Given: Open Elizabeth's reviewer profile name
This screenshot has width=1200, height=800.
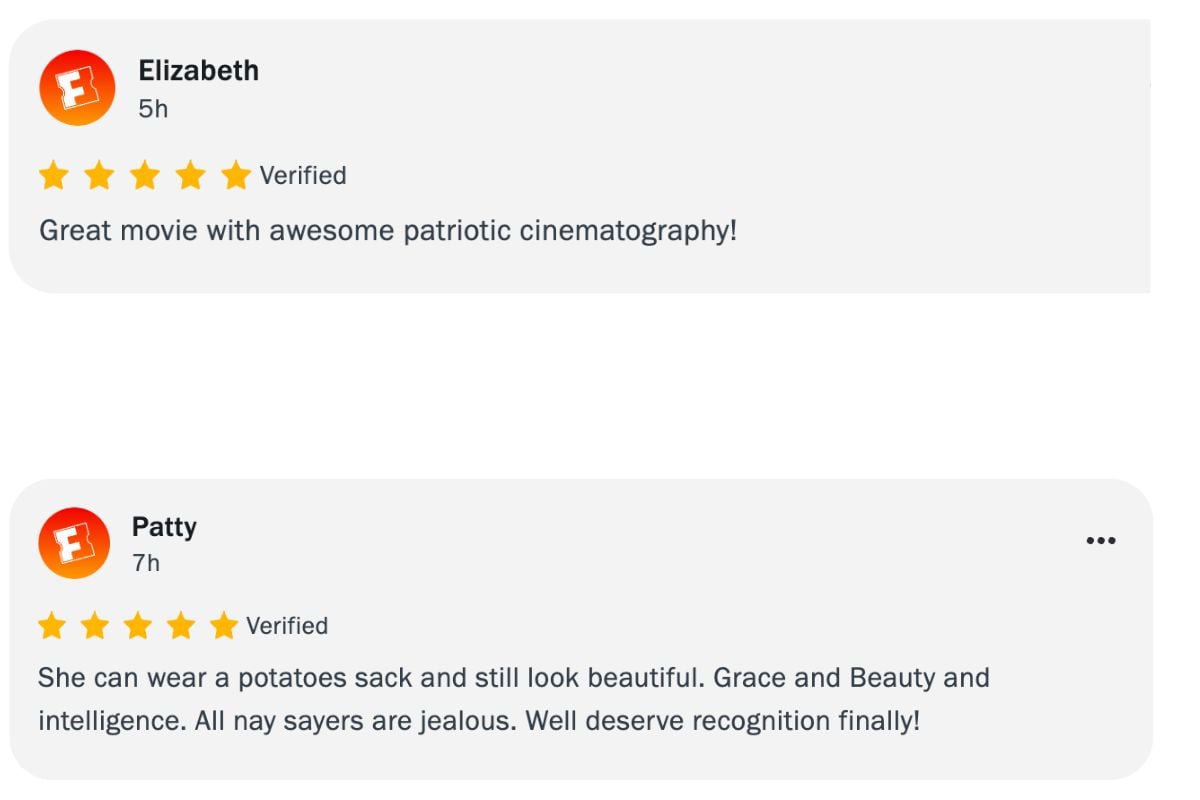Looking at the screenshot, I should pos(198,71).
